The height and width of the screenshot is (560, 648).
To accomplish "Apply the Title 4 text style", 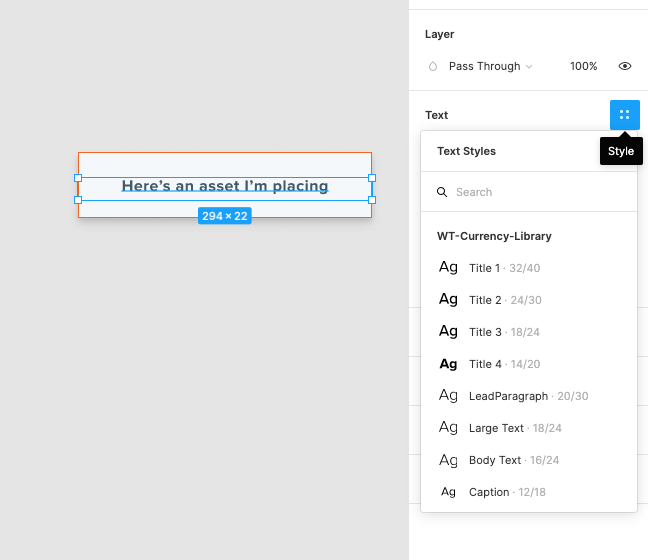I will (x=529, y=364).
